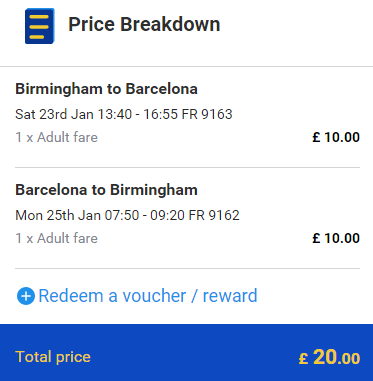Open Redeem a voucher / reward link

click(137, 296)
